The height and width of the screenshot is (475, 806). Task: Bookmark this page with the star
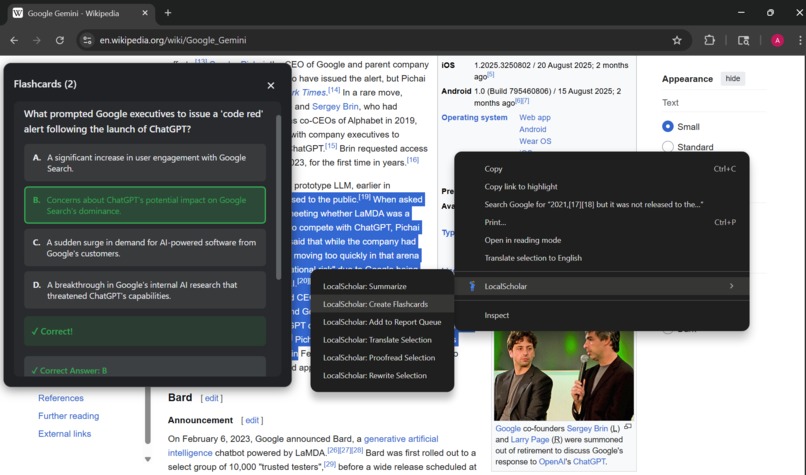pos(677,40)
